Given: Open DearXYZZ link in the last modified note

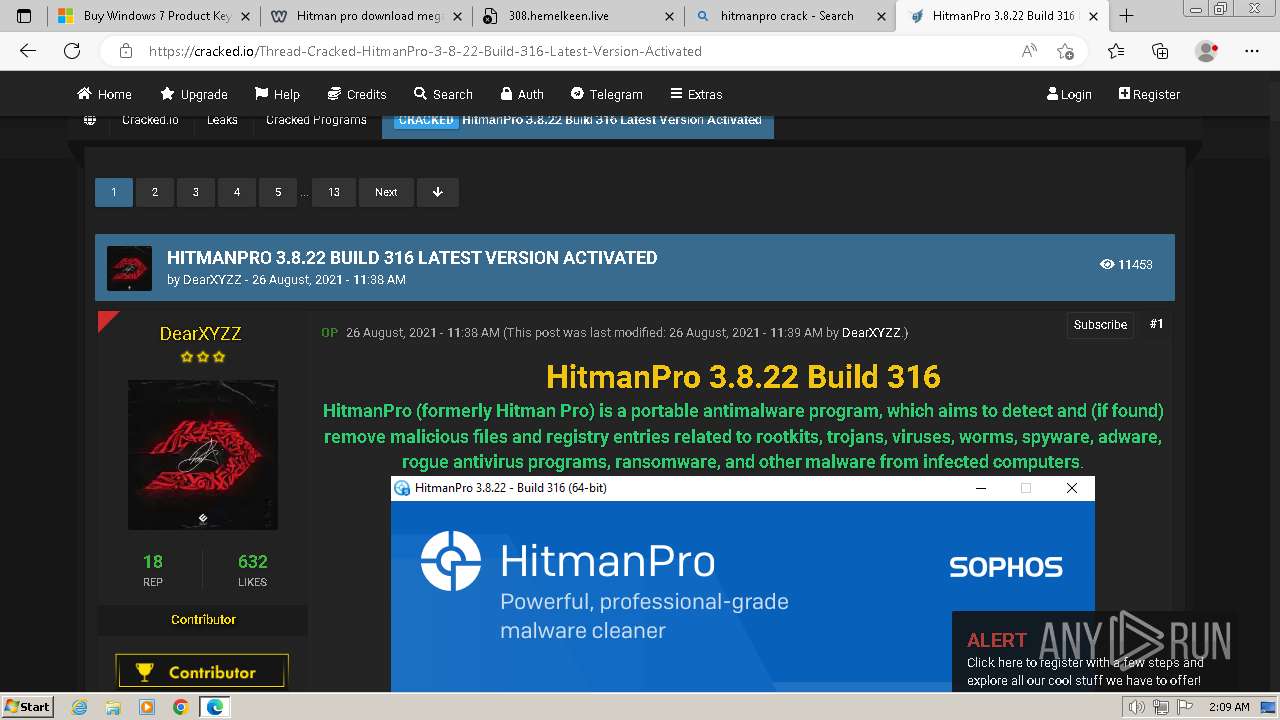Looking at the screenshot, I should click(871, 333).
